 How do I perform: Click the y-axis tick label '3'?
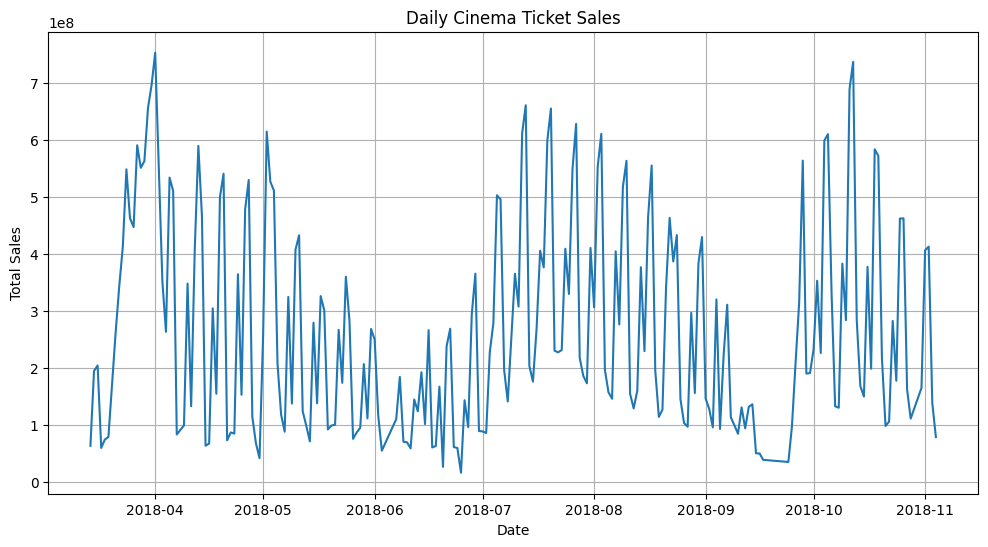pos(37,312)
